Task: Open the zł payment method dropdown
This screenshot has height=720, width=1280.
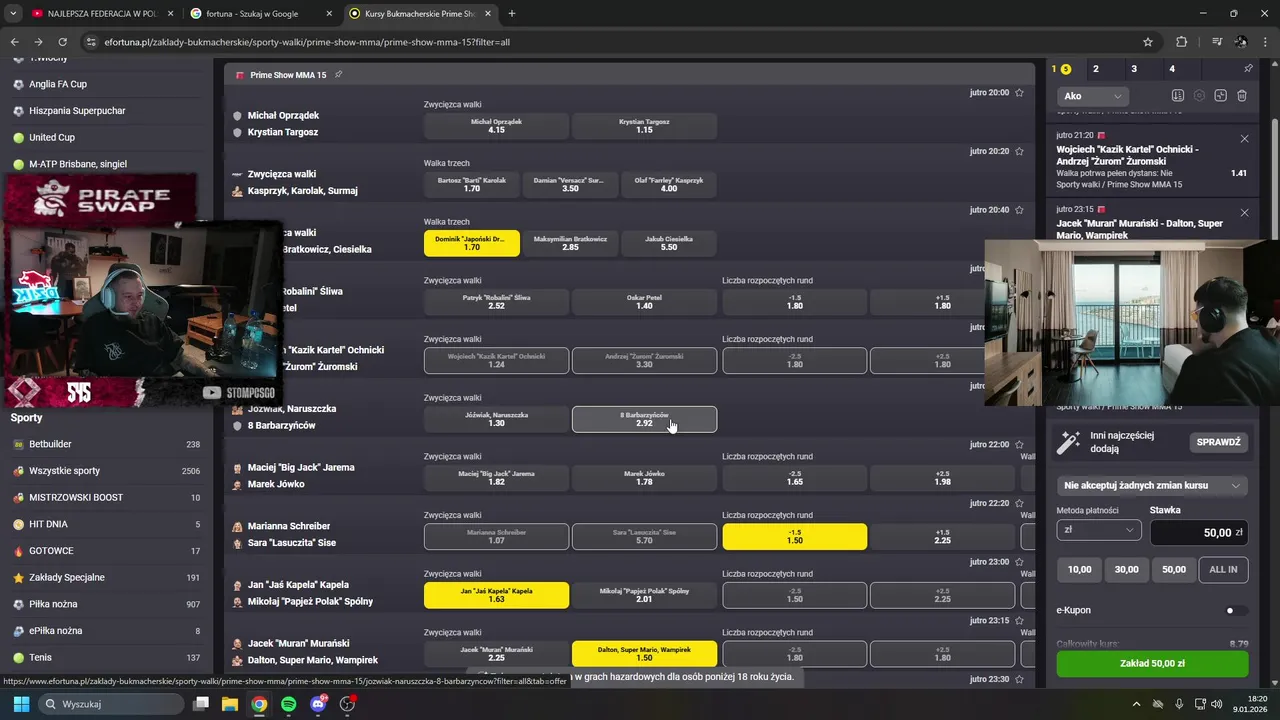Action: click(x=1098, y=530)
